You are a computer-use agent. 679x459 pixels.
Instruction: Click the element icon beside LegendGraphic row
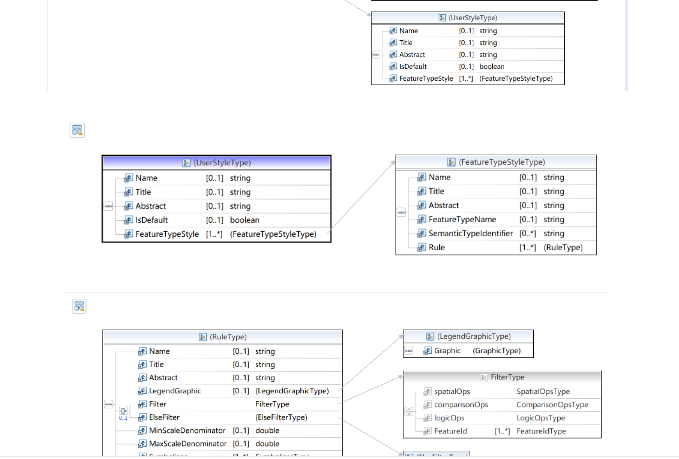tap(142, 391)
